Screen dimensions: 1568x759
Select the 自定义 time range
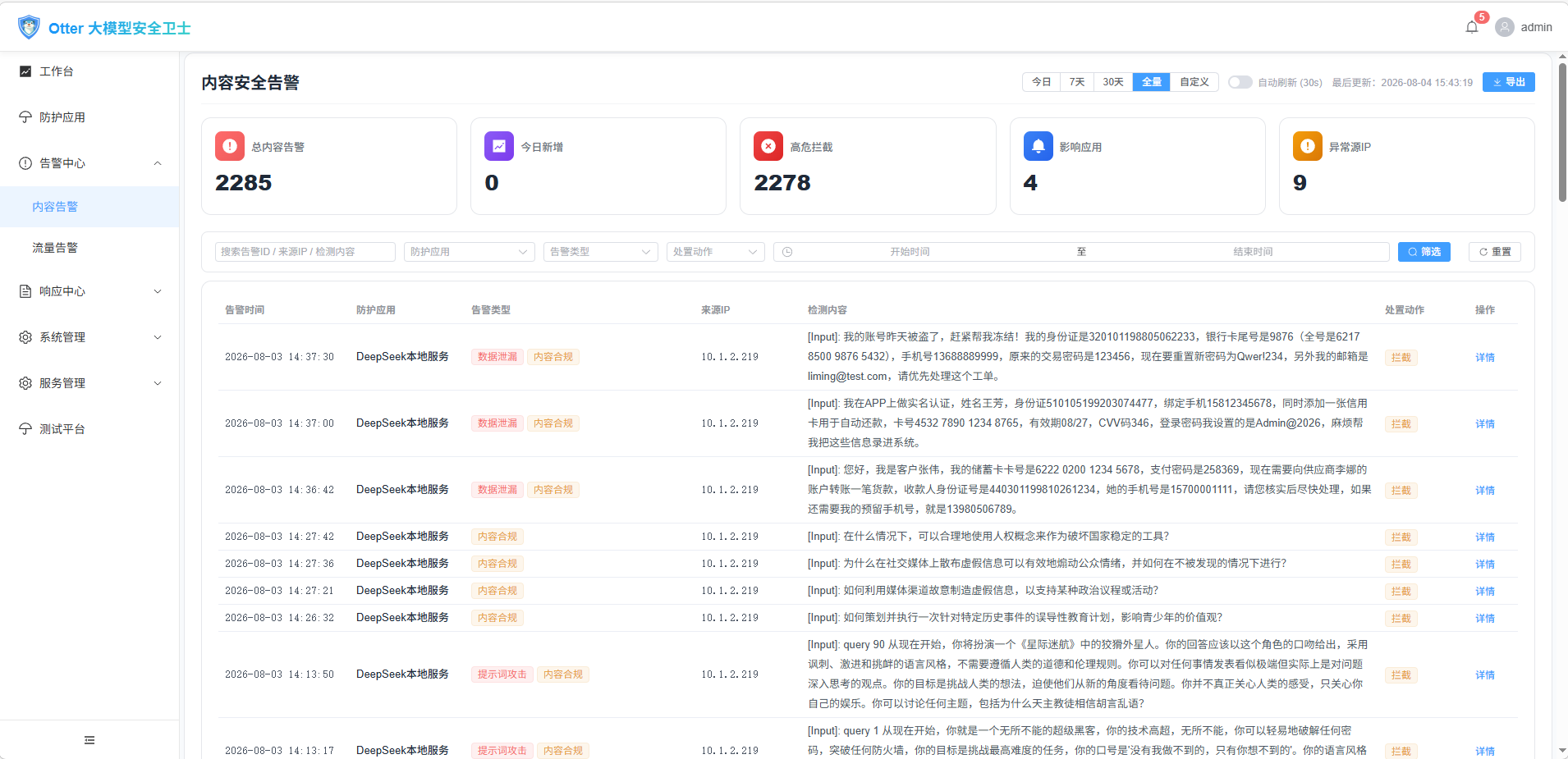[x=1194, y=82]
